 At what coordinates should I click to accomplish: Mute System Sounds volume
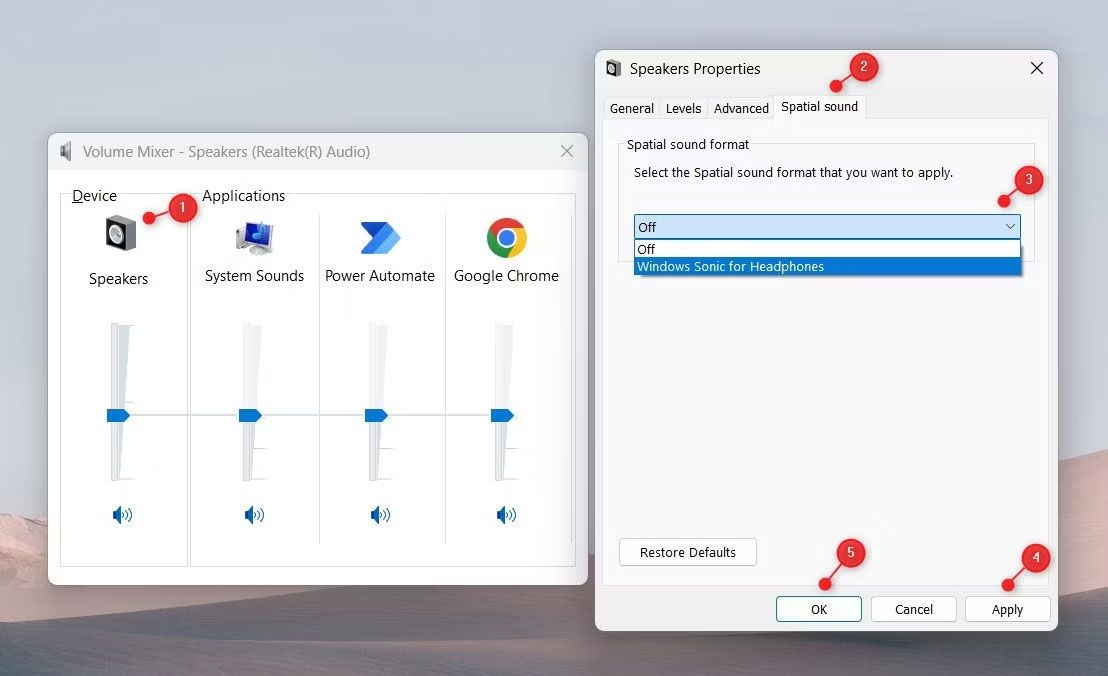254,515
